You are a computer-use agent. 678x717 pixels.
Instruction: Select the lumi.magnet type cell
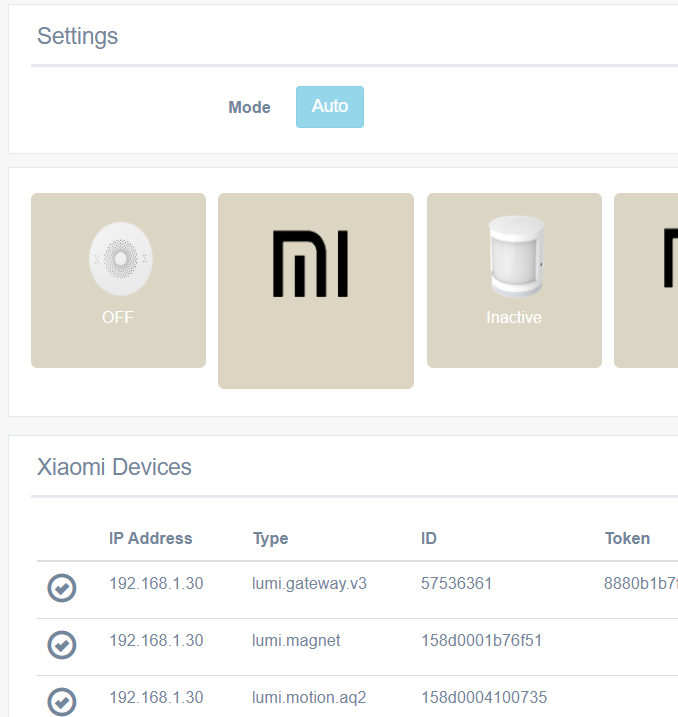click(x=296, y=640)
